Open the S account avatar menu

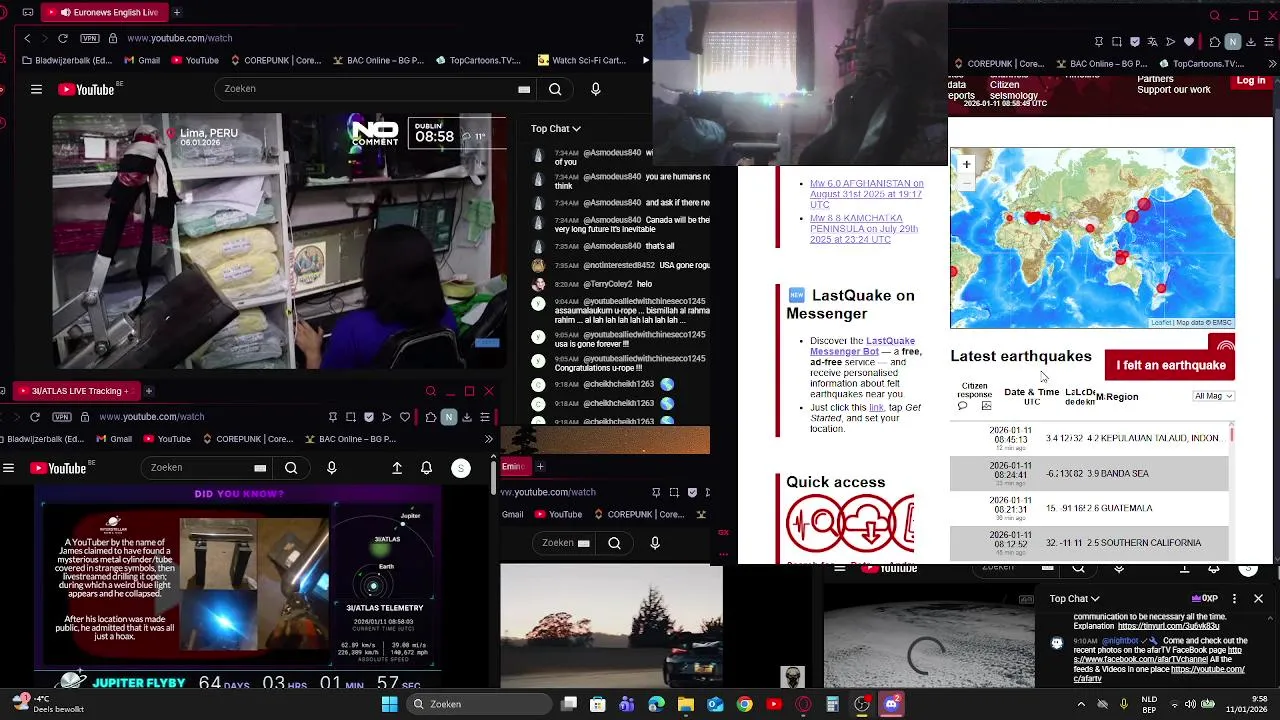pos(461,468)
